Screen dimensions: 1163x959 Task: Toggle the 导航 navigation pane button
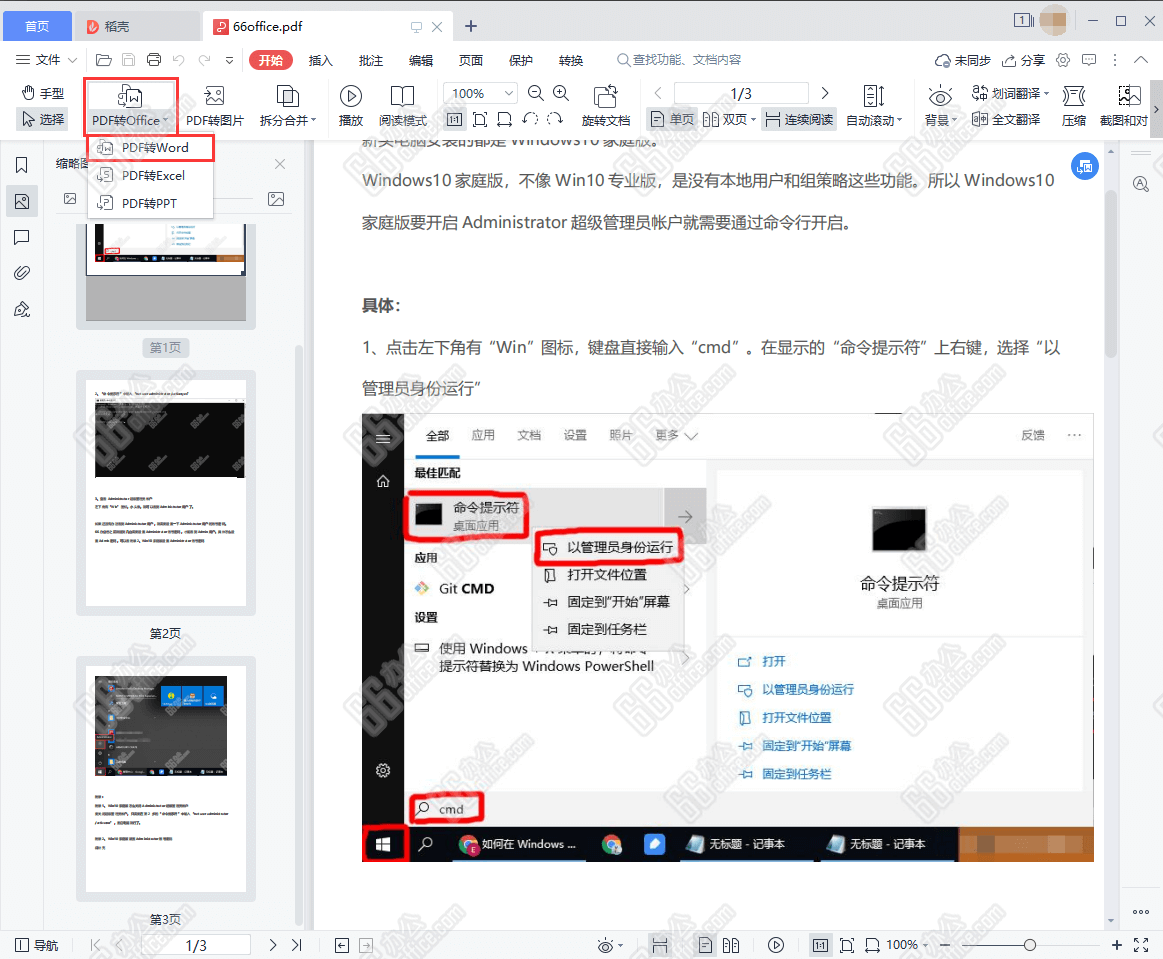[36, 945]
